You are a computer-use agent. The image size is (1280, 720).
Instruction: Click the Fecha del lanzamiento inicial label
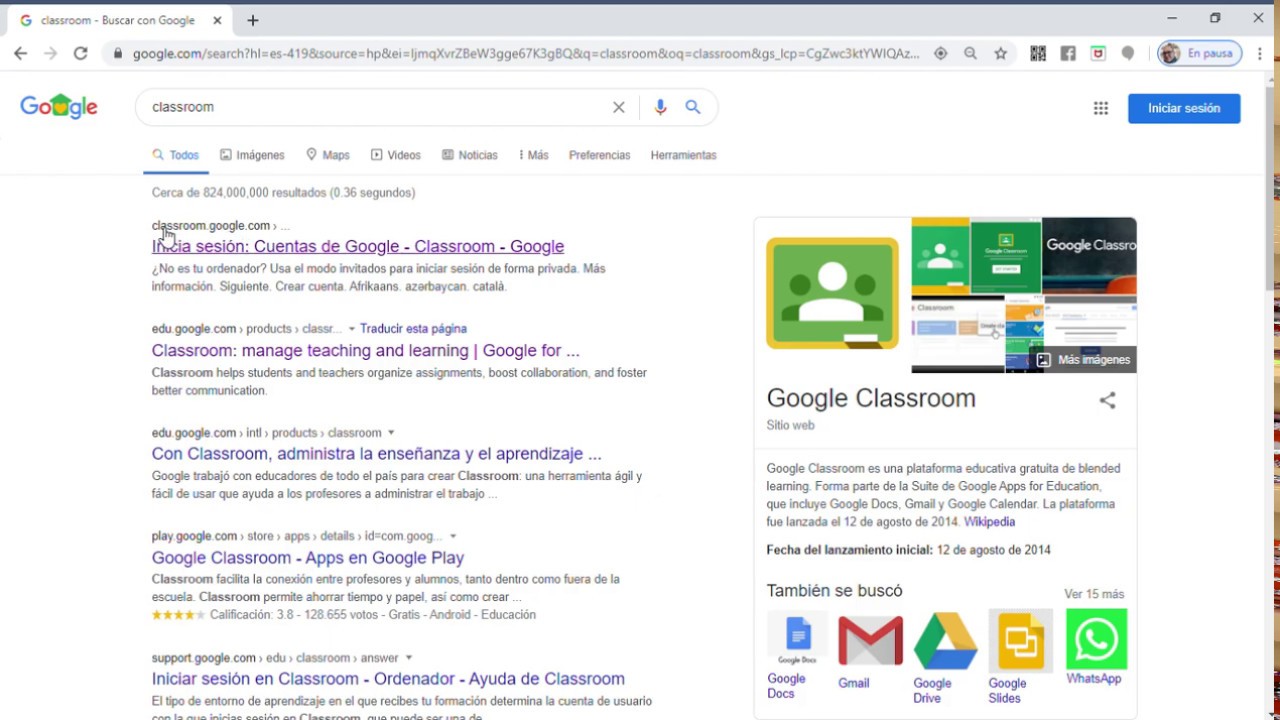[849, 550]
